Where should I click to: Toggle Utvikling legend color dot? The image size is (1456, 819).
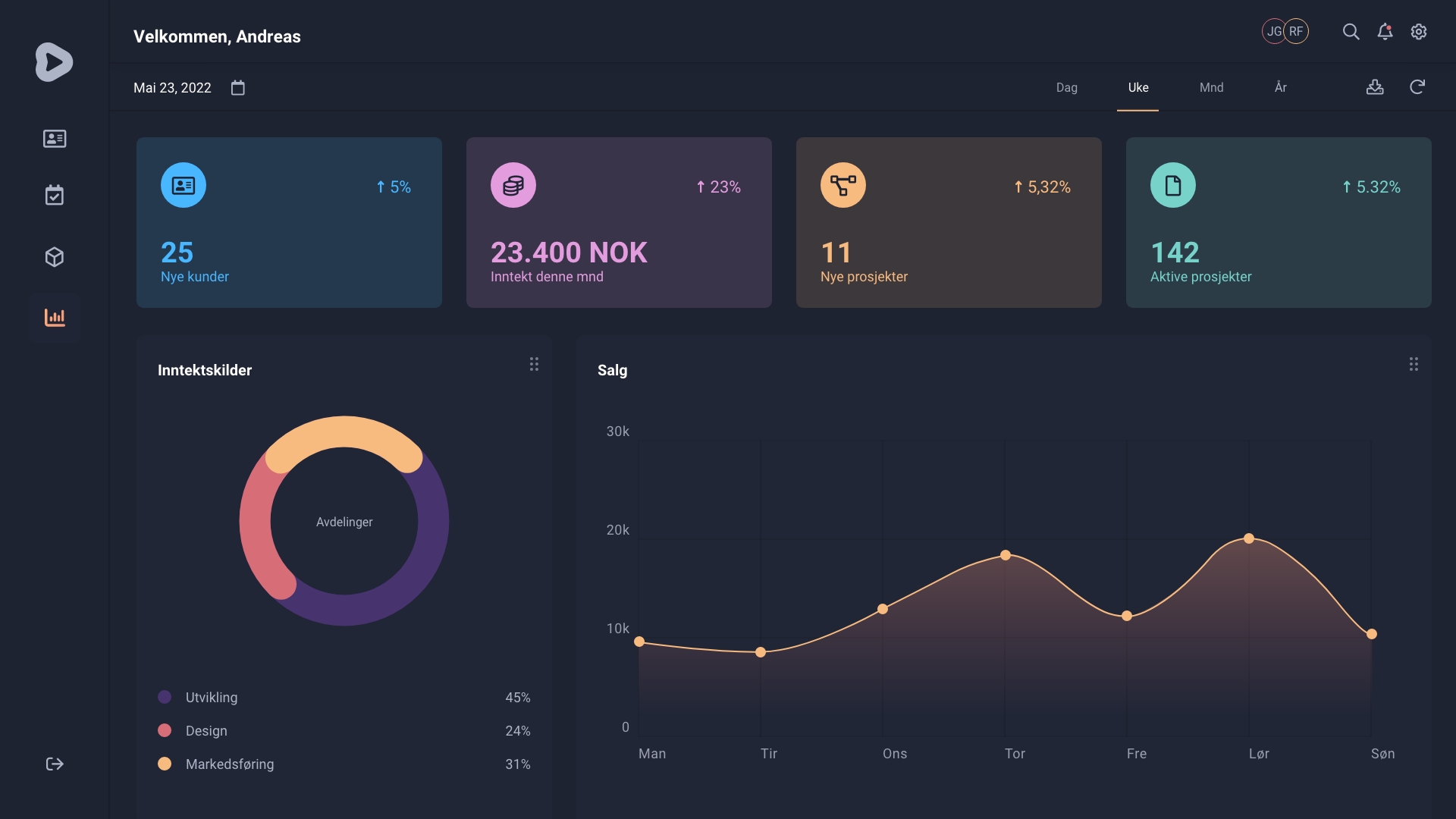pos(165,697)
